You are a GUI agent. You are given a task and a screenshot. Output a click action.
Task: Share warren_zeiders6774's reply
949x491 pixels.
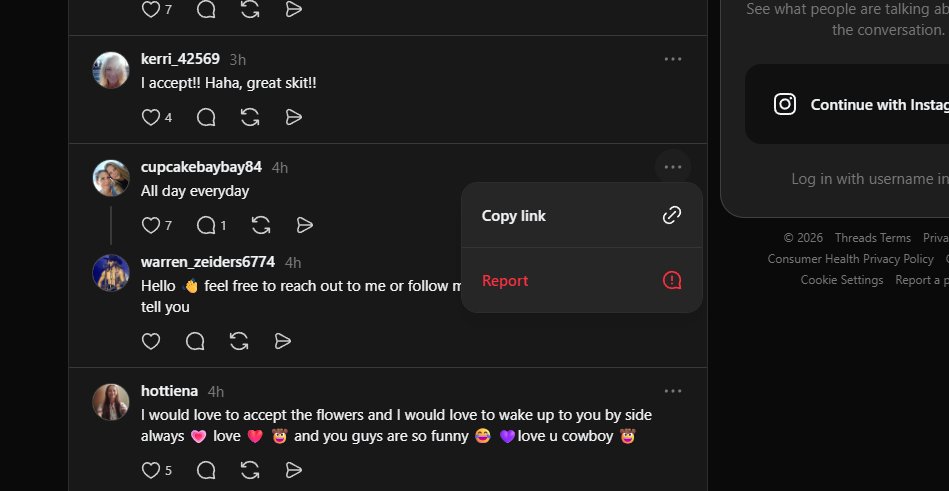point(283,341)
